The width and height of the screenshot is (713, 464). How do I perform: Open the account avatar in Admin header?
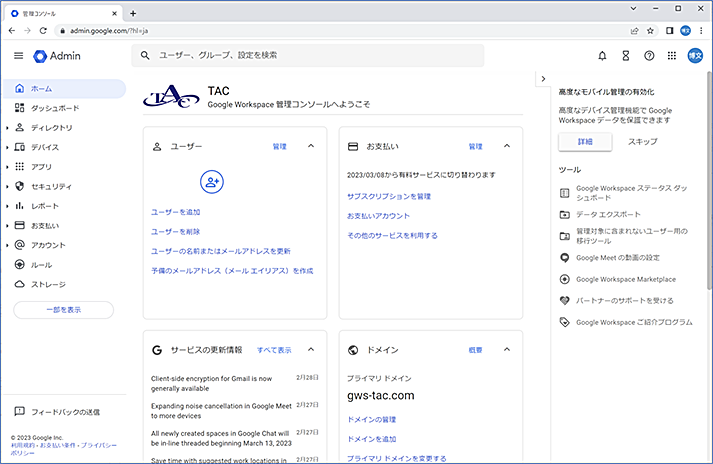(695, 55)
